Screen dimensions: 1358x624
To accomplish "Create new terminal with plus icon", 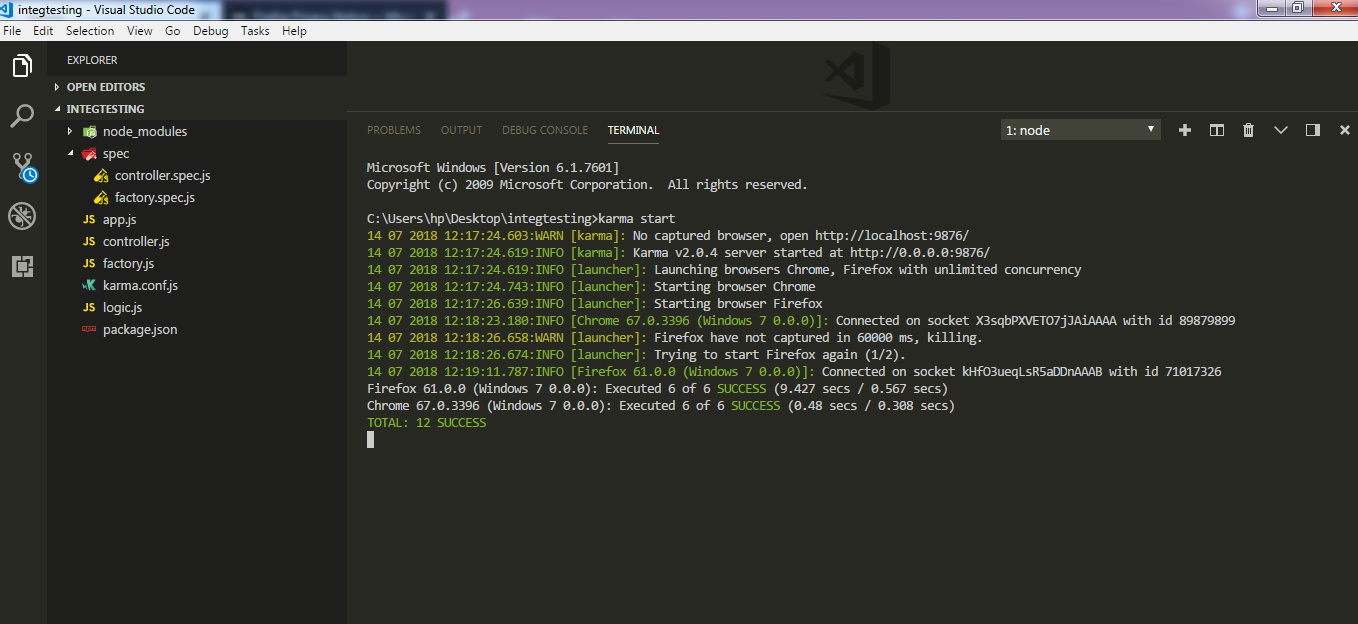I will (1185, 130).
